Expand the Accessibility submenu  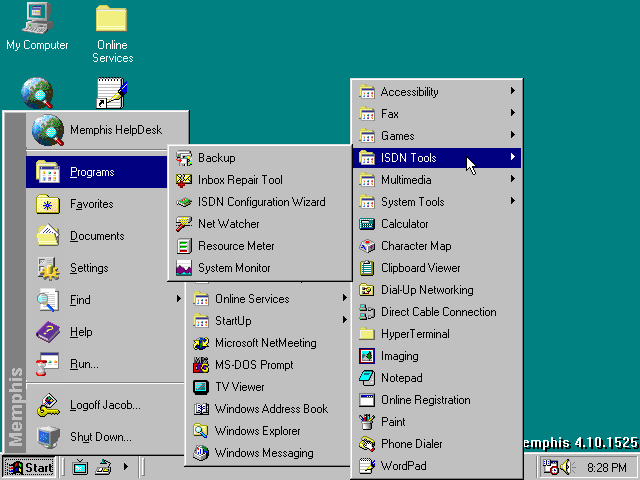coord(437,92)
